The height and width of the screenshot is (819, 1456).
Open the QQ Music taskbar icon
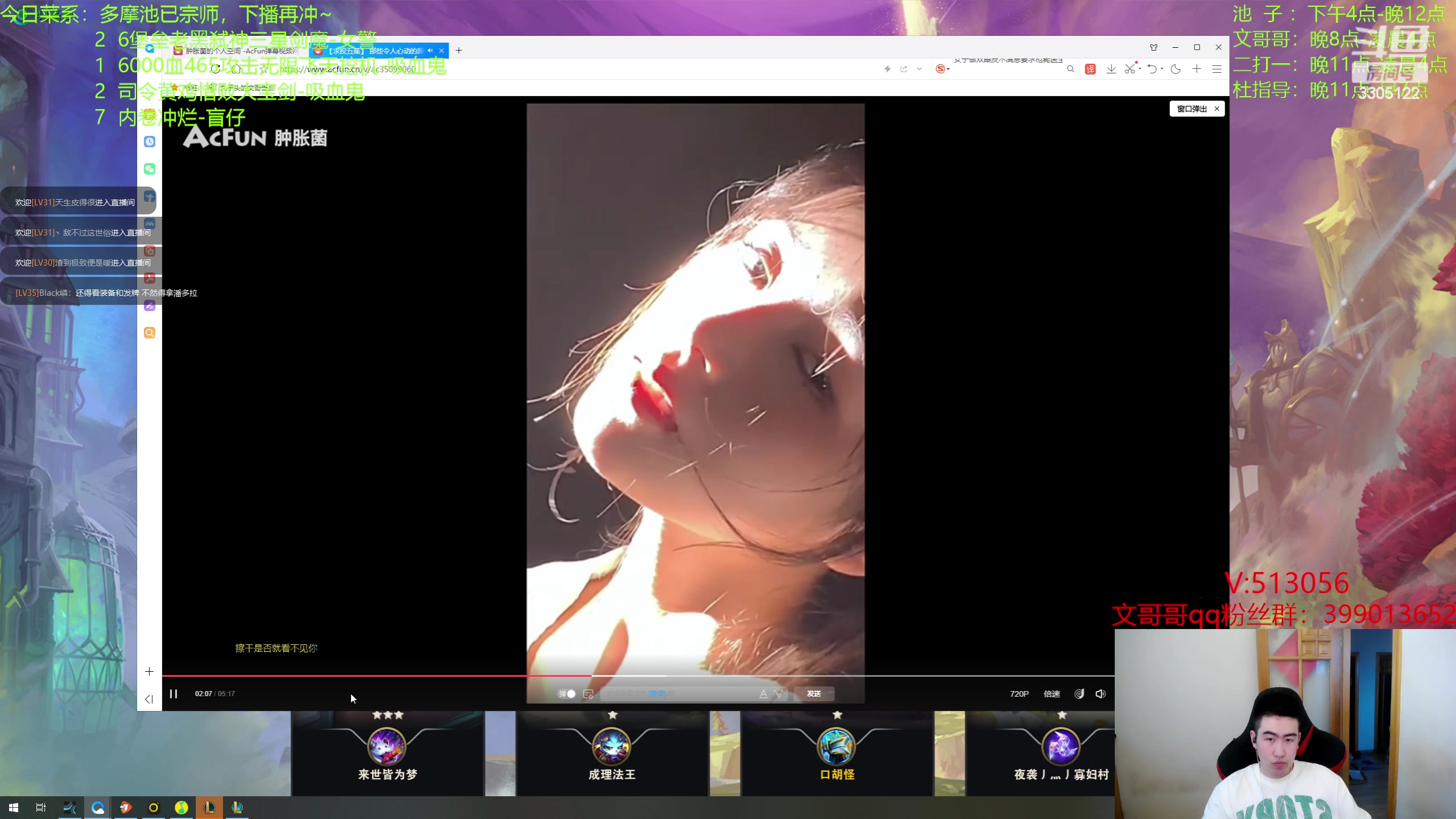181,808
